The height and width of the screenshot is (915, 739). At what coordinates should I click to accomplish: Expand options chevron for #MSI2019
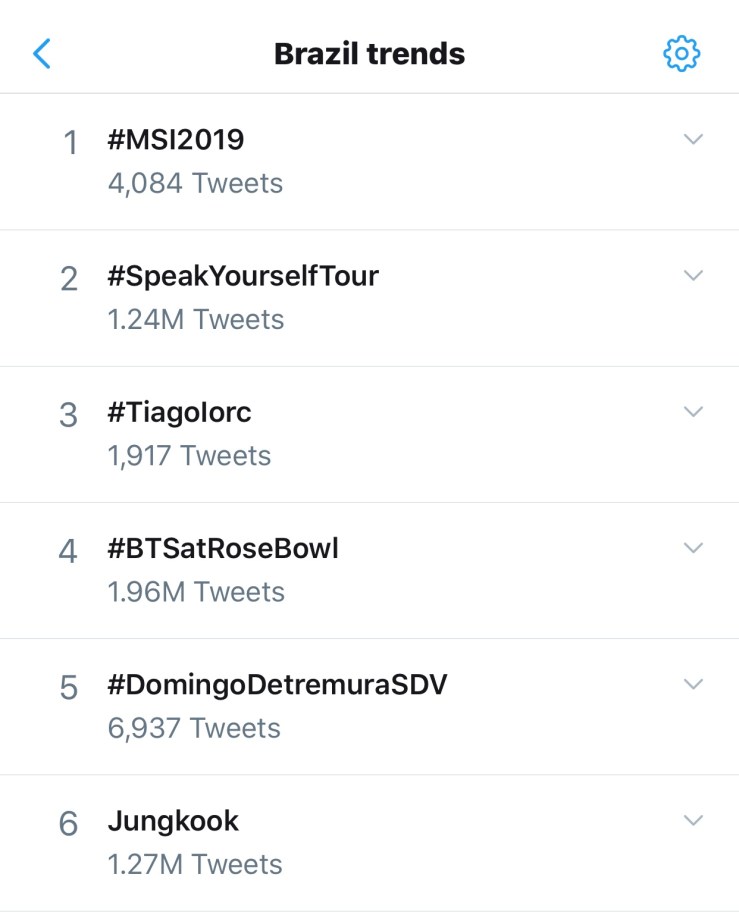(x=693, y=139)
